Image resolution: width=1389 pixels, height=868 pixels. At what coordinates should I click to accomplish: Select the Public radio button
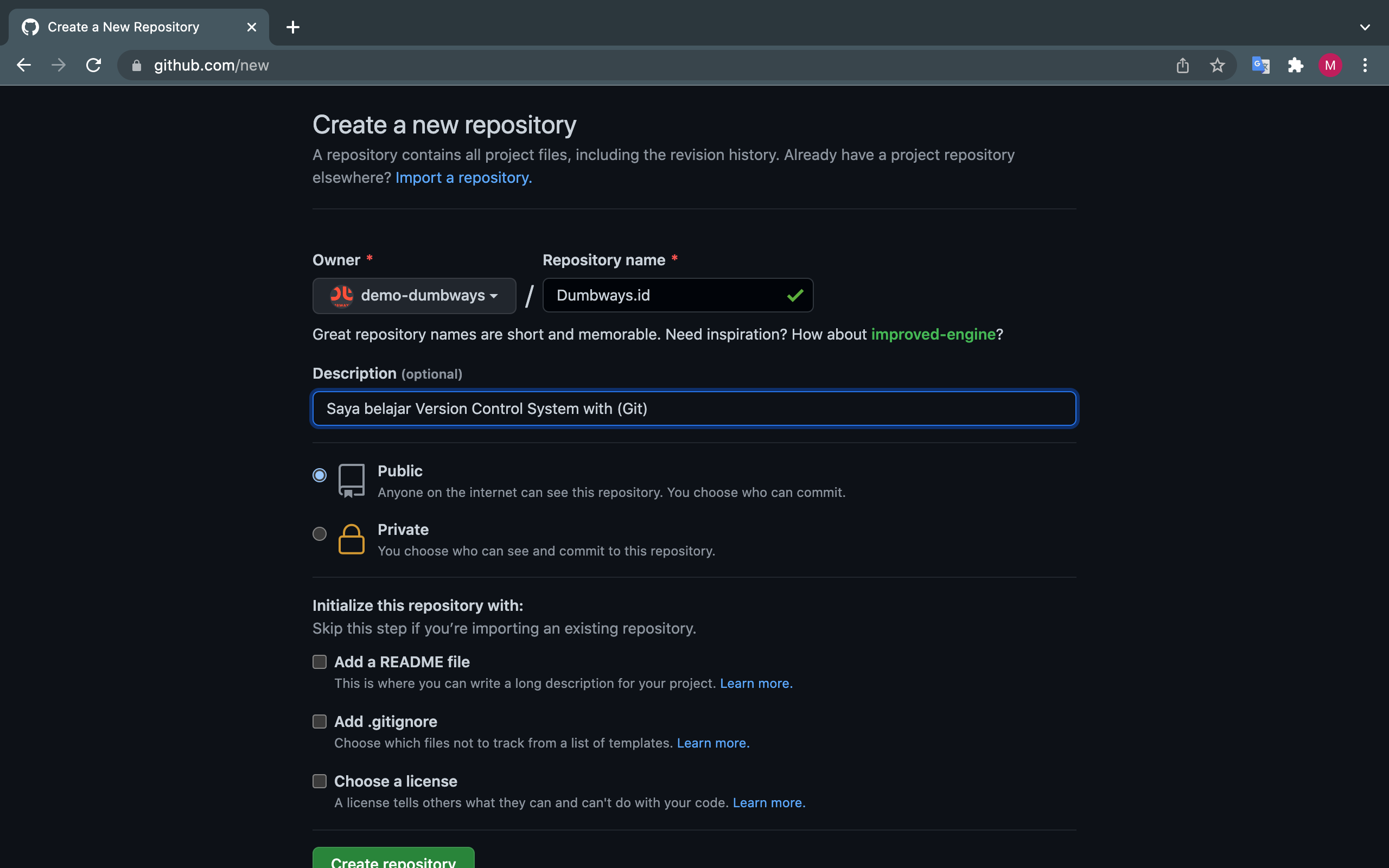320,475
